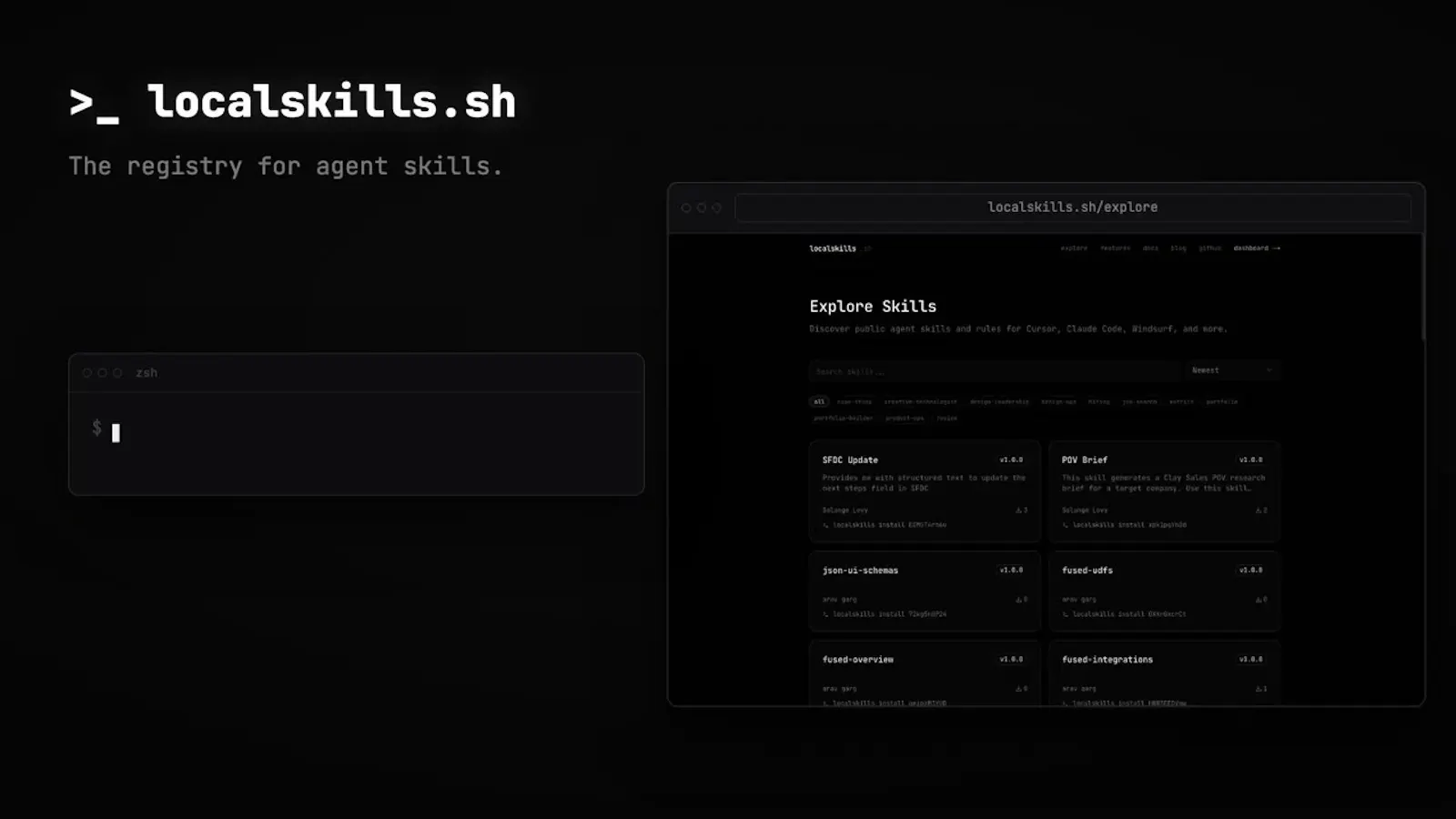The width and height of the screenshot is (1456, 819).
Task: Click the v1.0.0 badge on fused-integrations
Action: coord(1250,660)
